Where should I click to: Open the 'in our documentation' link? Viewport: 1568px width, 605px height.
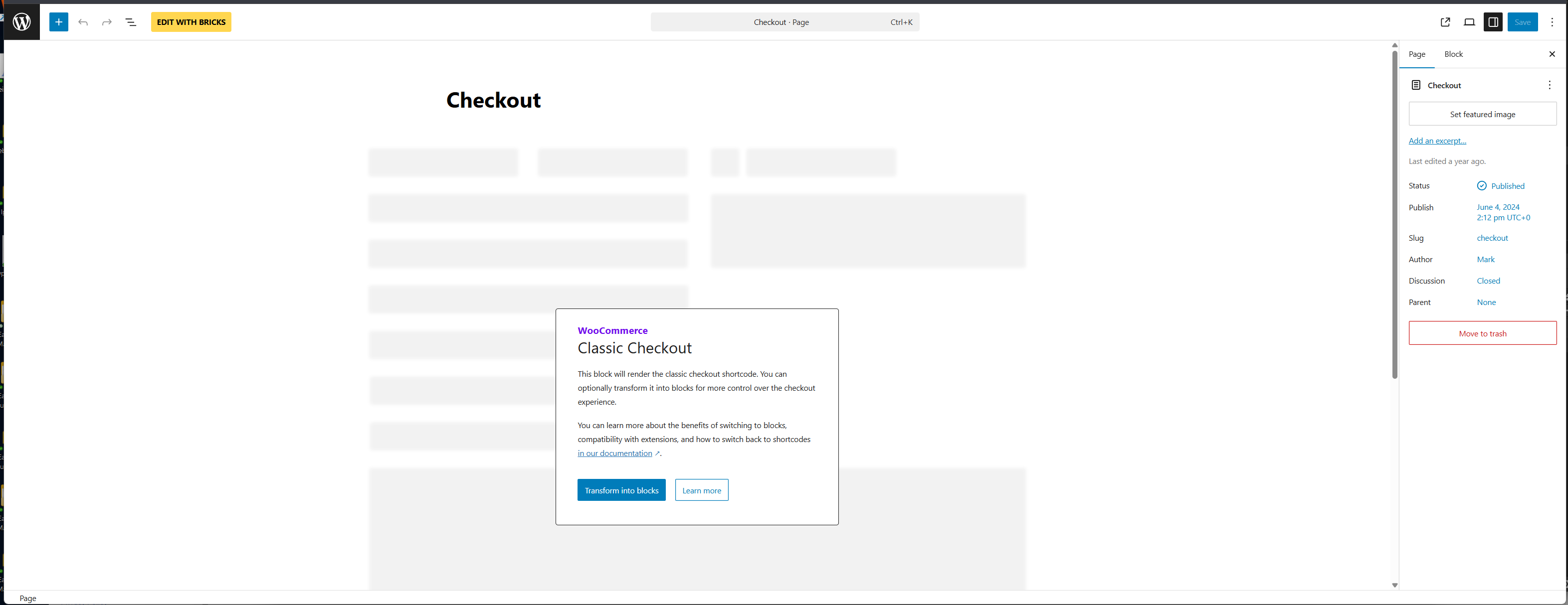[x=614, y=453]
